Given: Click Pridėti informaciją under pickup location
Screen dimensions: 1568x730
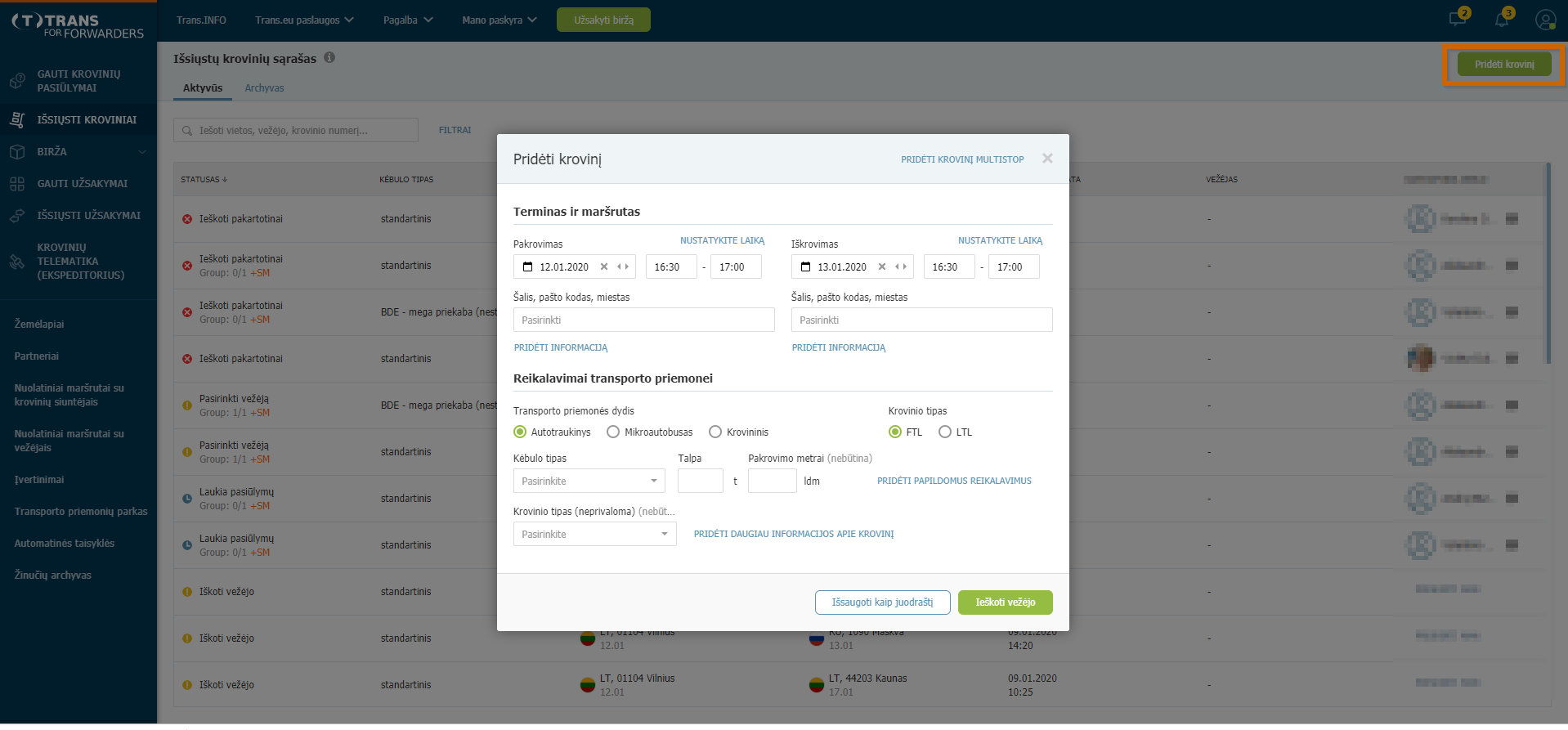Looking at the screenshot, I should coord(561,347).
